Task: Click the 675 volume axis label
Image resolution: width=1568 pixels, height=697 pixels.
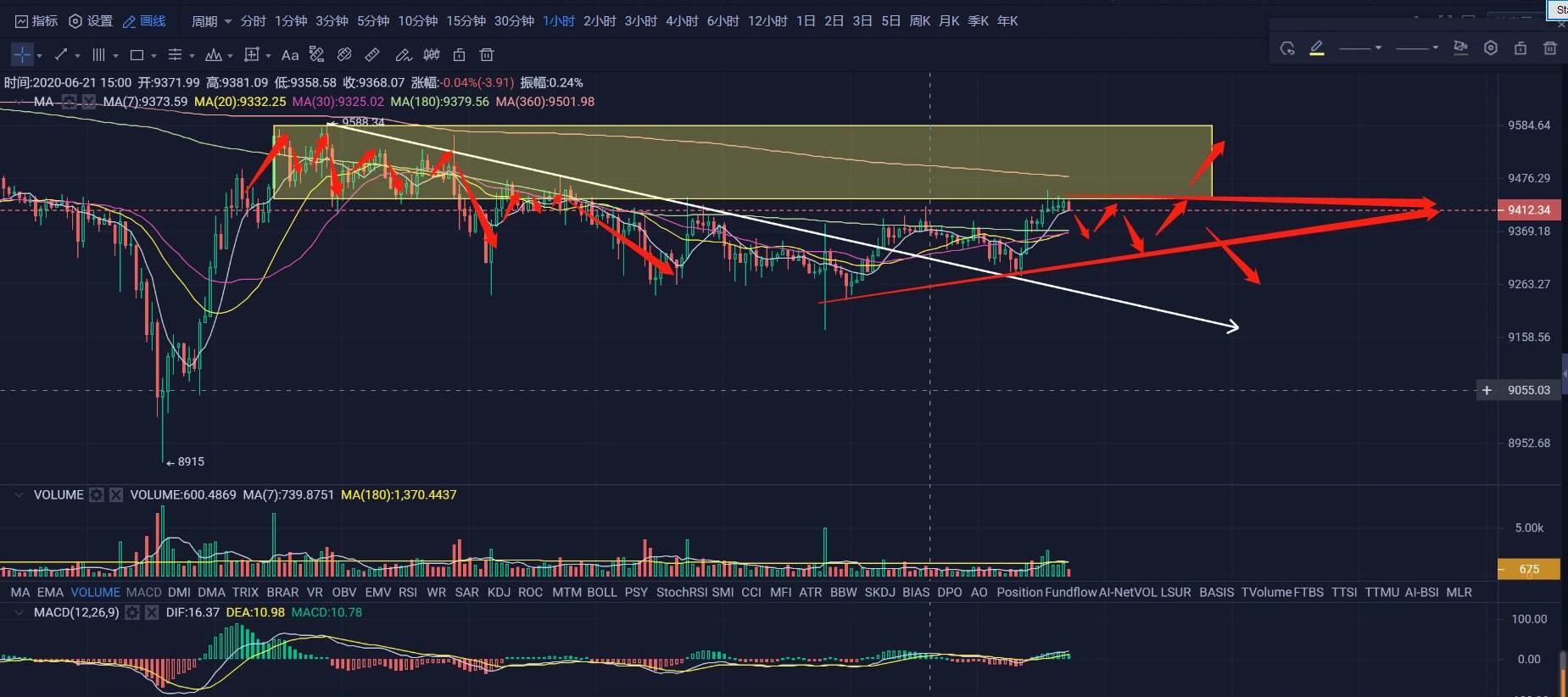Action: (x=1529, y=569)
